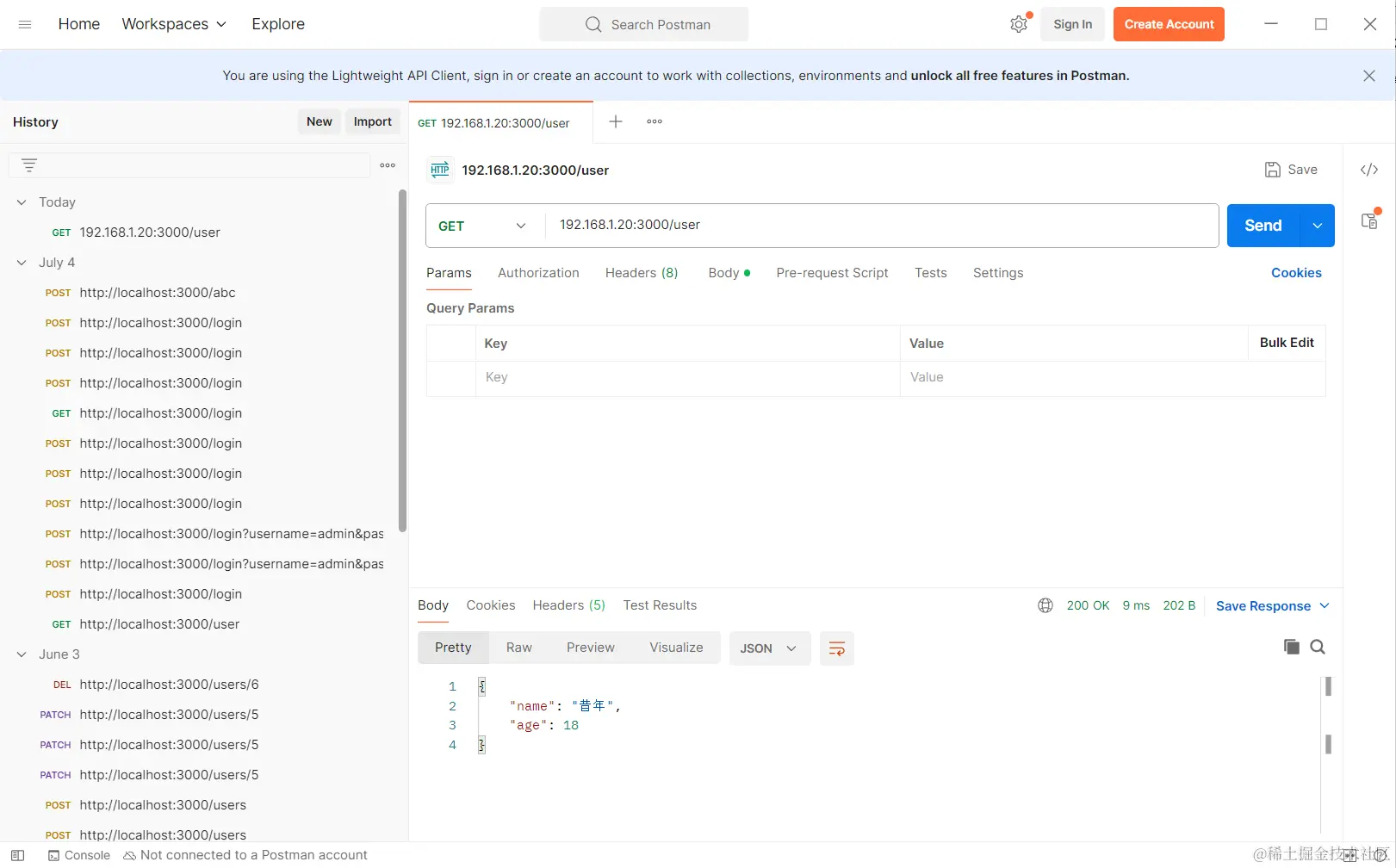Open the Explore page
This screenshot has height=868, width=1396.
click(278, 24)
